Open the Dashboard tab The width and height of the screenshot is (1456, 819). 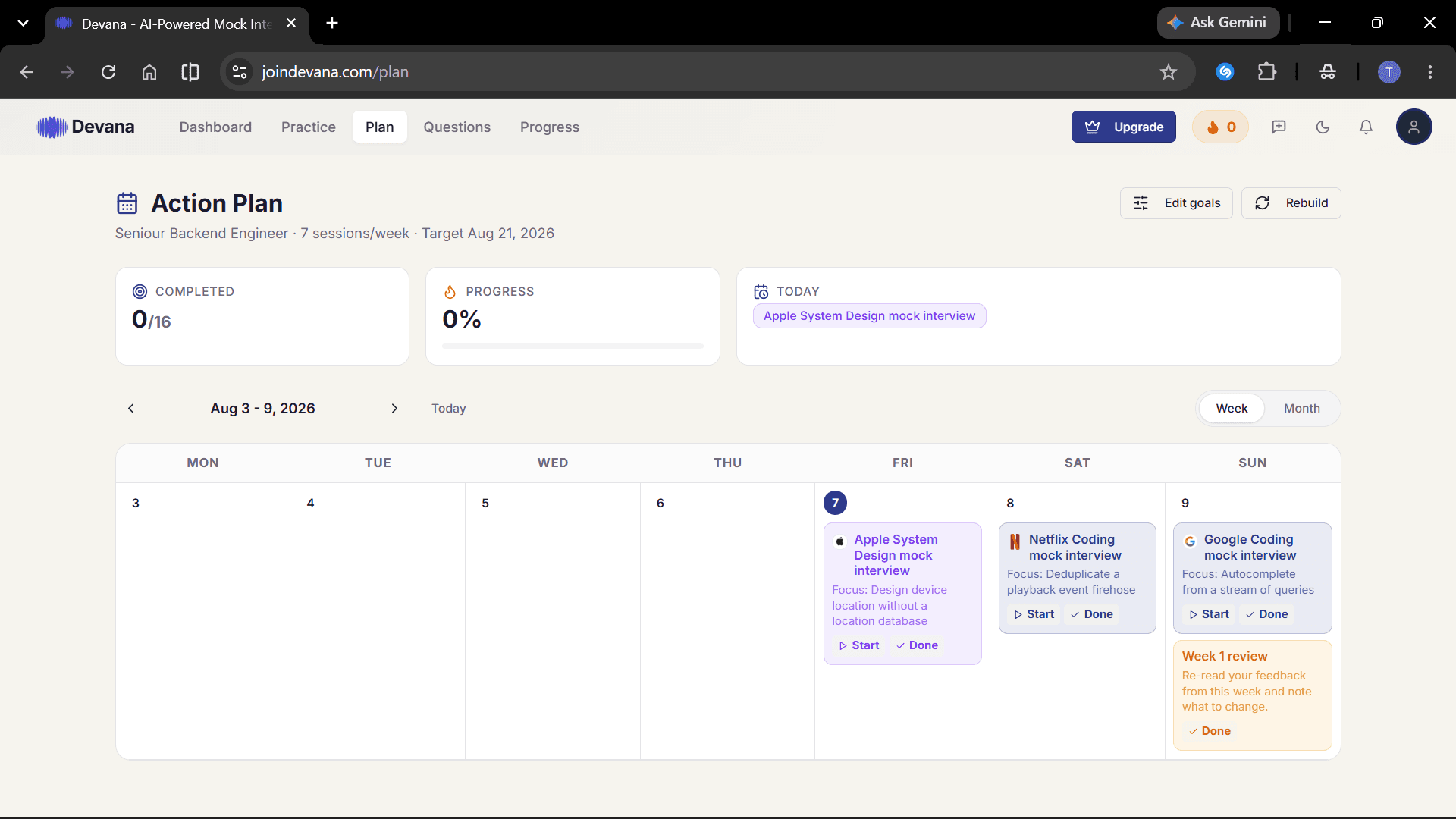point(215,127)
